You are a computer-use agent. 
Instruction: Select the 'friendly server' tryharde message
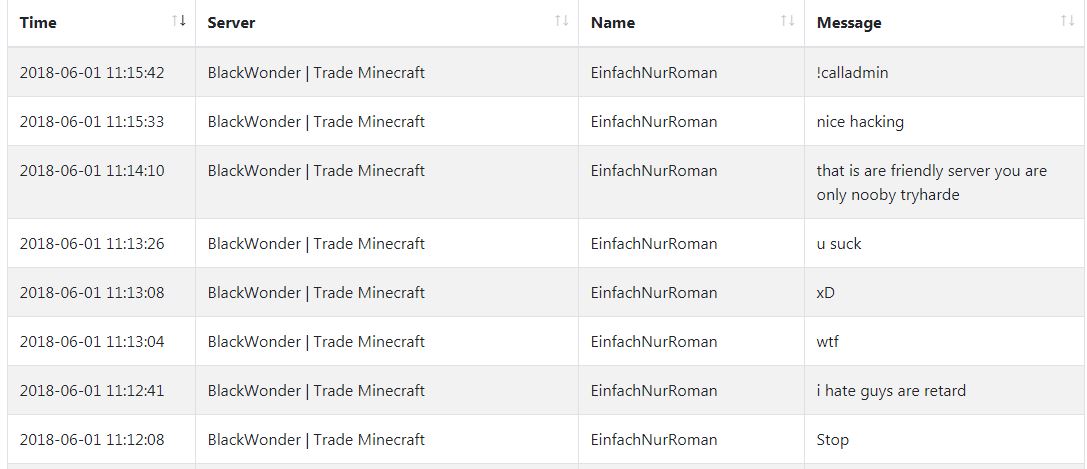point(932,182)
